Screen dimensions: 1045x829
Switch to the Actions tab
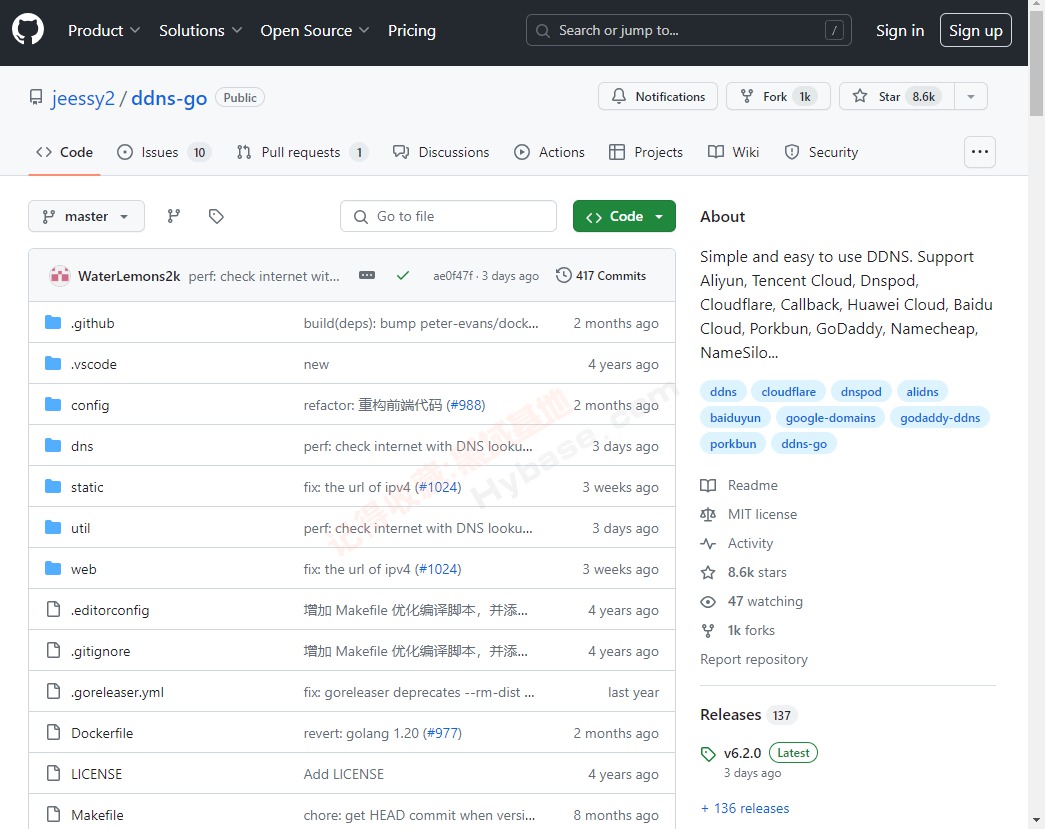click(x=549, y=152)
